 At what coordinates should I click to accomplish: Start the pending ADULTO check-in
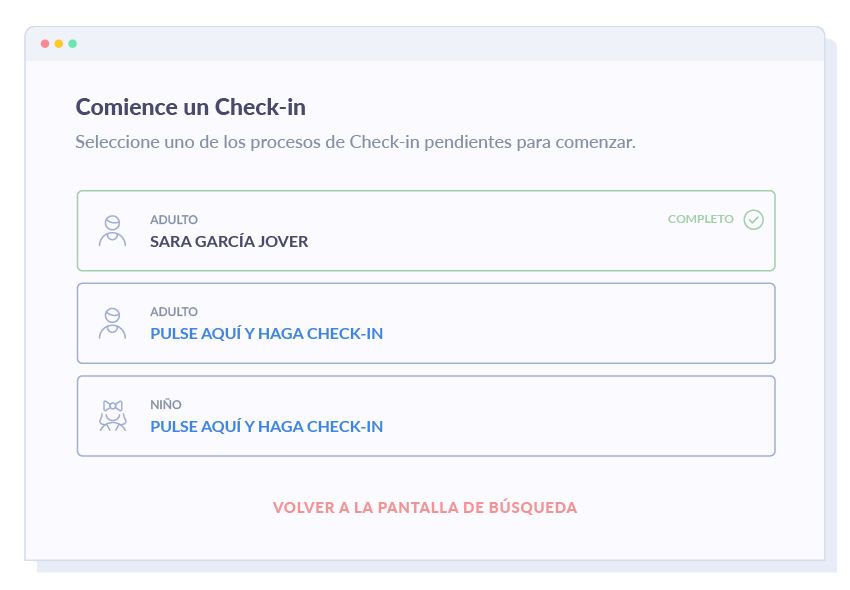tap(266, 334)
